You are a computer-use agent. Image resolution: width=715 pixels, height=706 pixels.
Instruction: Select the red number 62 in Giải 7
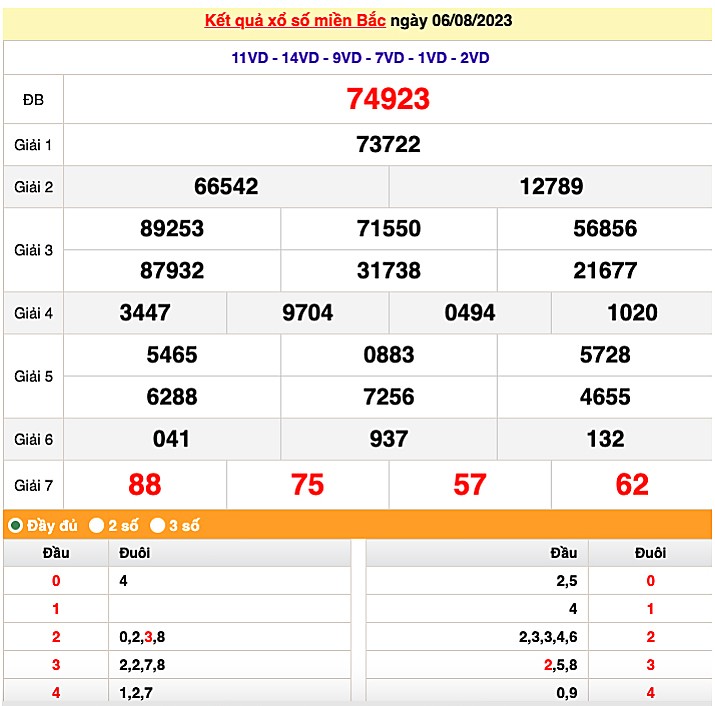click(632, 485)
